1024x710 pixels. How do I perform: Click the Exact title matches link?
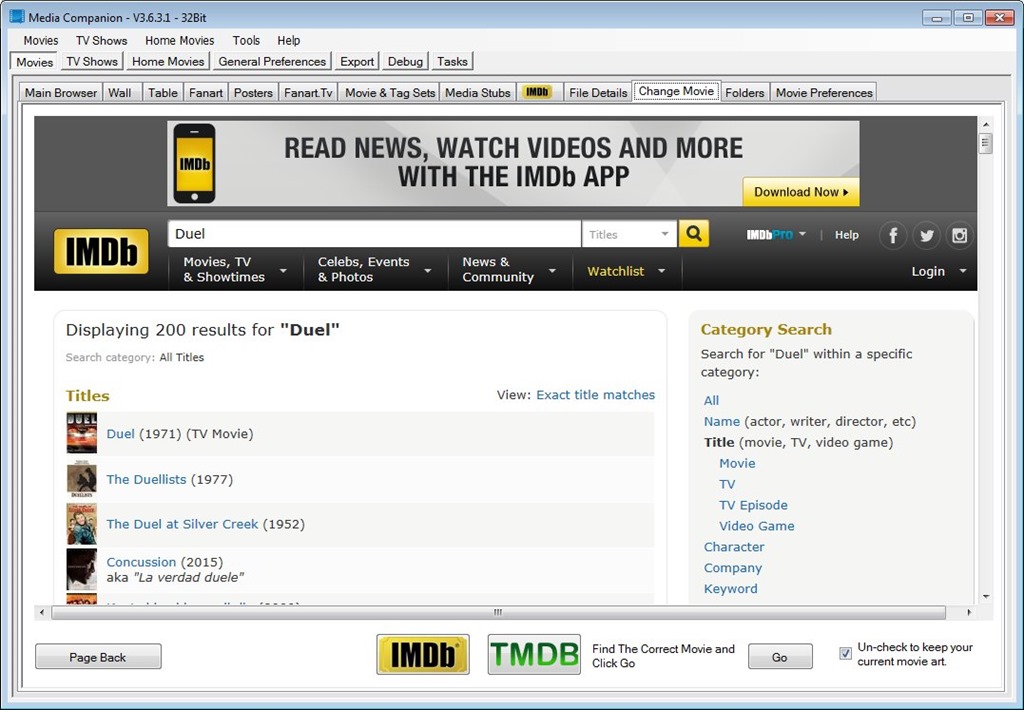click(596, 395)
